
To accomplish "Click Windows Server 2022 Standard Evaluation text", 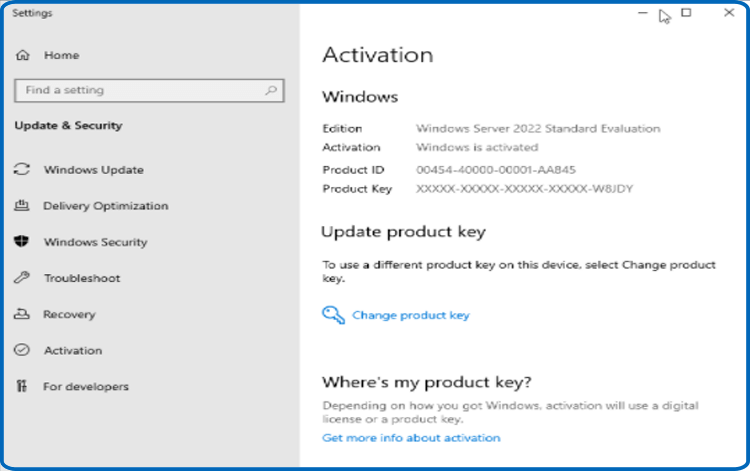I will pyautogui.click(x=538, y=129).
